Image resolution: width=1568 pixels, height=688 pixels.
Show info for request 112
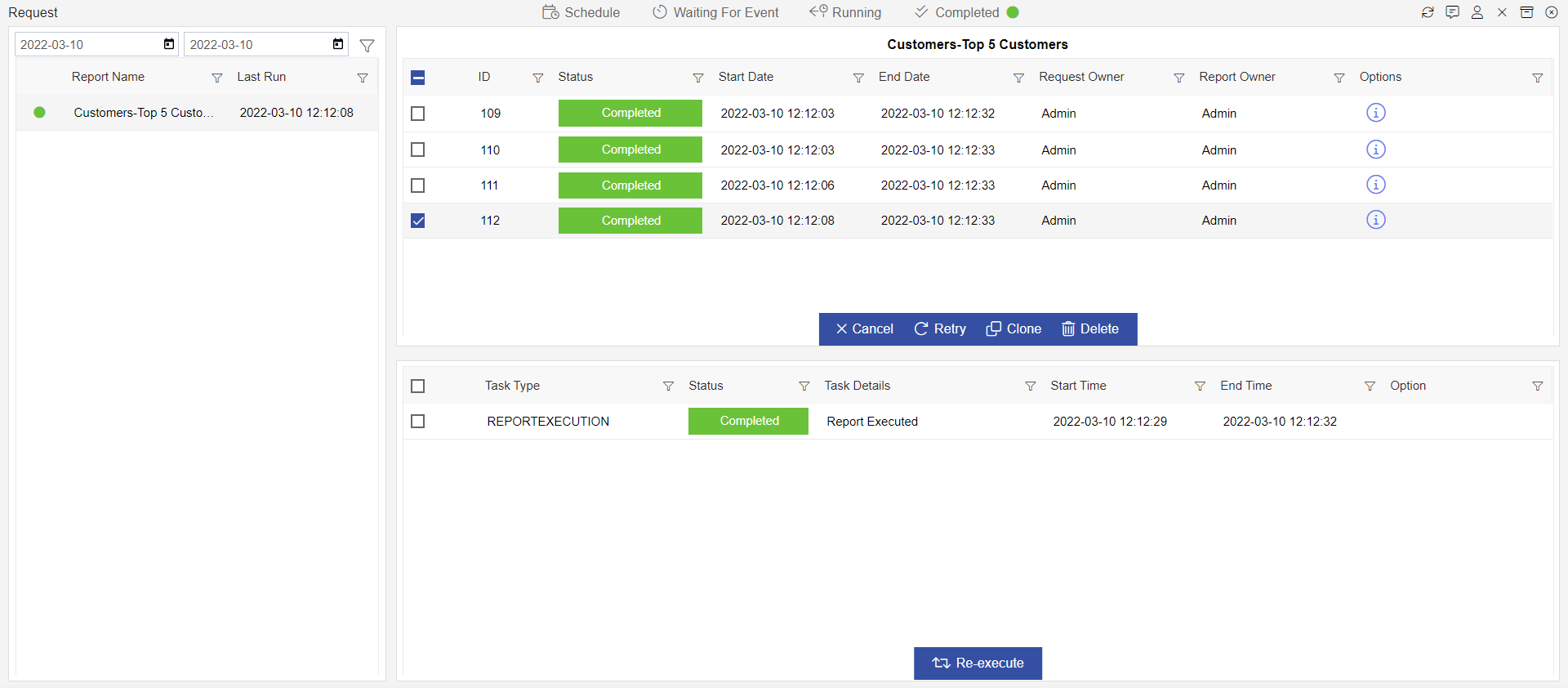point(1376,220)
